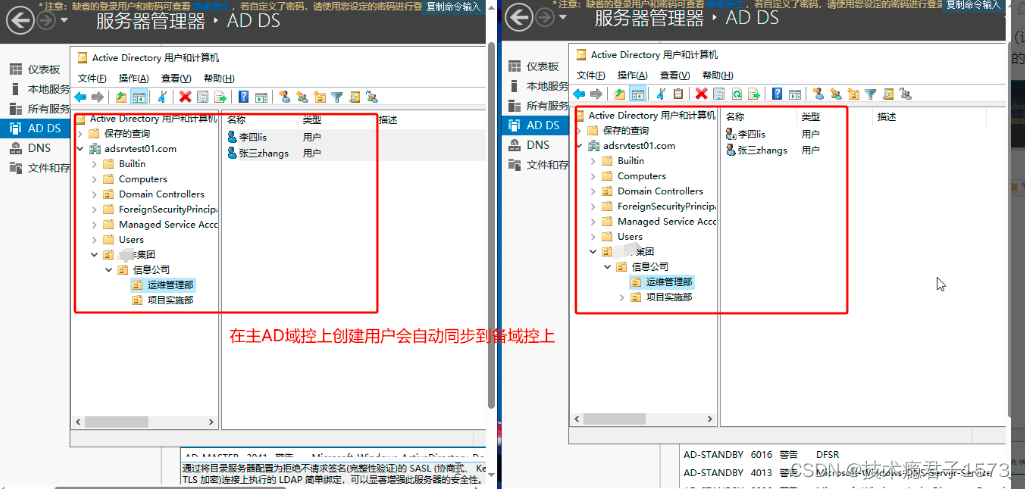Open 帮助(H) menu in AD-MASTER window
Screen dimensions: 1025x489
pos(219,78)
